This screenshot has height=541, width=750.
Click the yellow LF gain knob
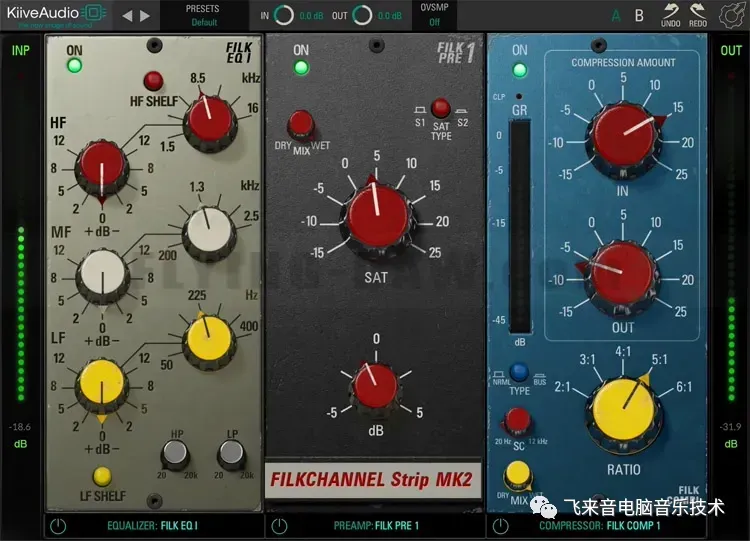point(102,385)
